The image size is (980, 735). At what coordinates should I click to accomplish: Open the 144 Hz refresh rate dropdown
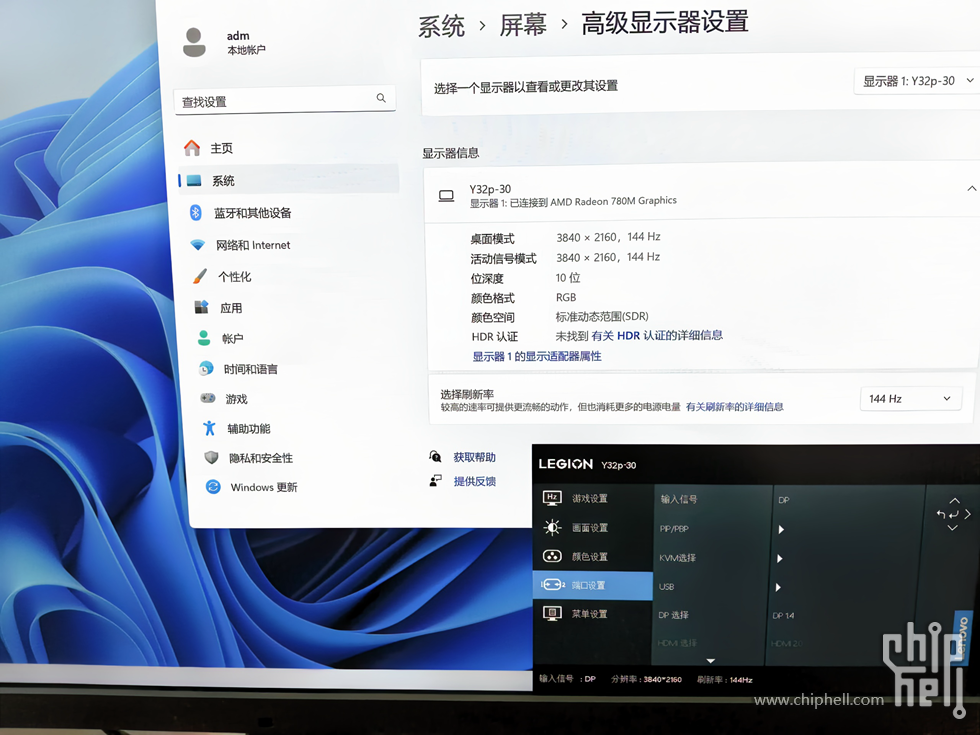[x=911, y=399]
